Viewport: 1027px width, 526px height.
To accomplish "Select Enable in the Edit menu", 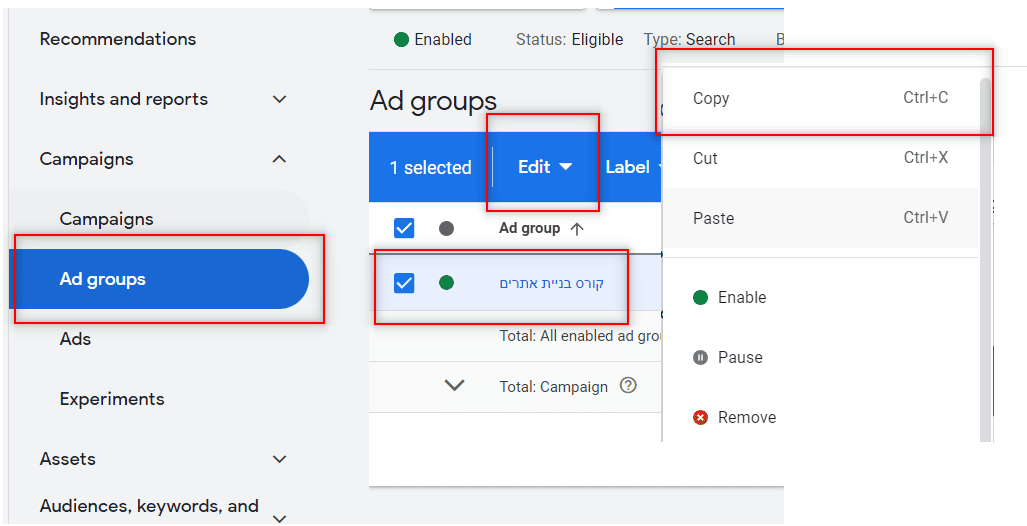I will [x=821, y=297].
